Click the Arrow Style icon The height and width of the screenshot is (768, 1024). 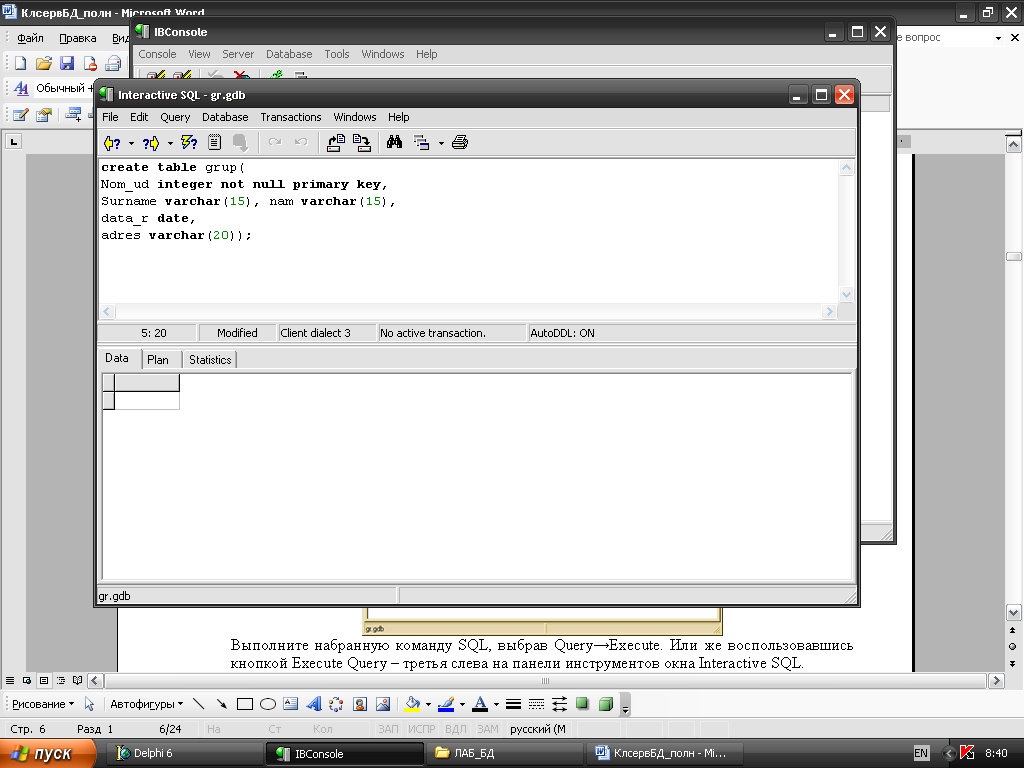[x=560, y=704]
